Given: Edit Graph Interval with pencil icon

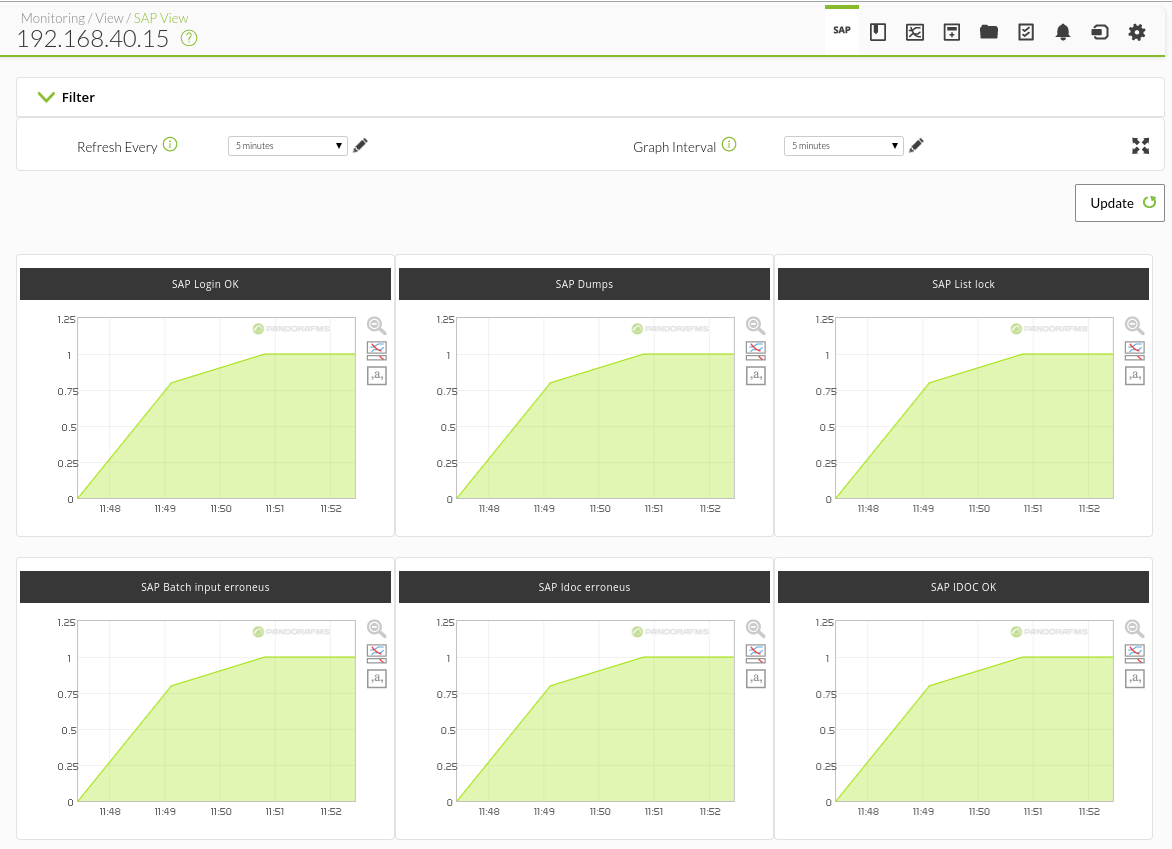Looking at the screenshot, I should coord(916,146).
